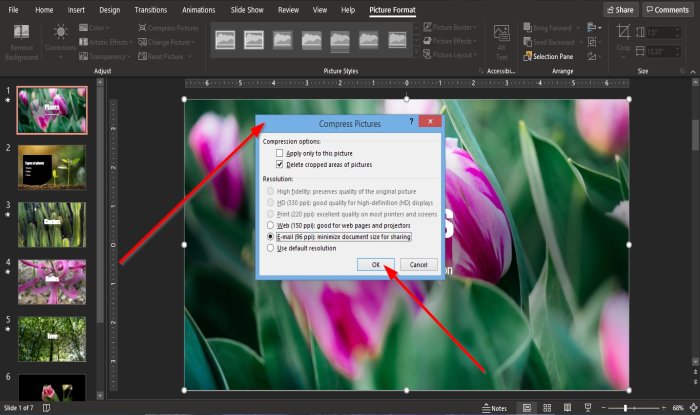Uncheck Delete cropped areas of pictures
Screen dimensions: 700x415
(x=280, y=163)
